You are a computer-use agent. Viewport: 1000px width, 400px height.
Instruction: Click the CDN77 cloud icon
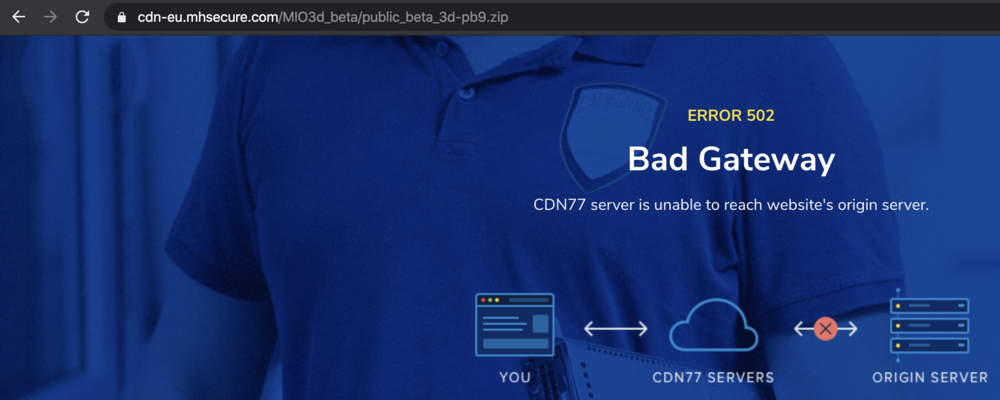[x=713, y=326]
